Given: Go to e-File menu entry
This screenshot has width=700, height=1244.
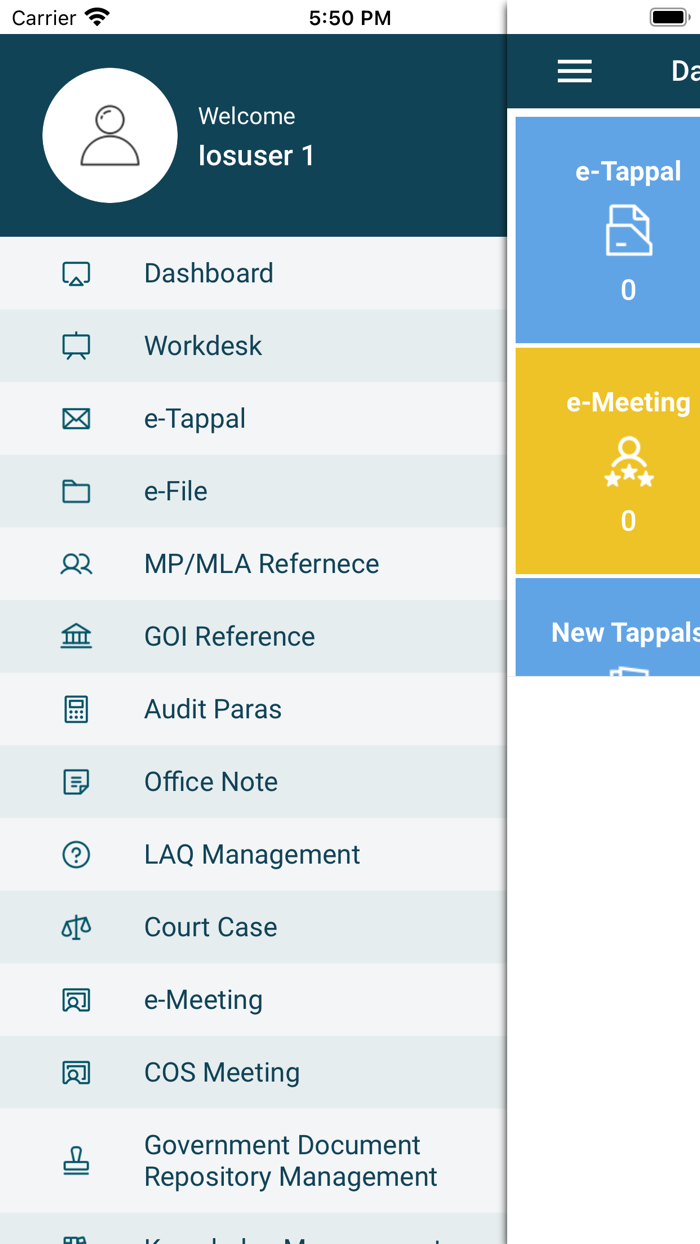Looking at the screenshot, I should point(253,491).
